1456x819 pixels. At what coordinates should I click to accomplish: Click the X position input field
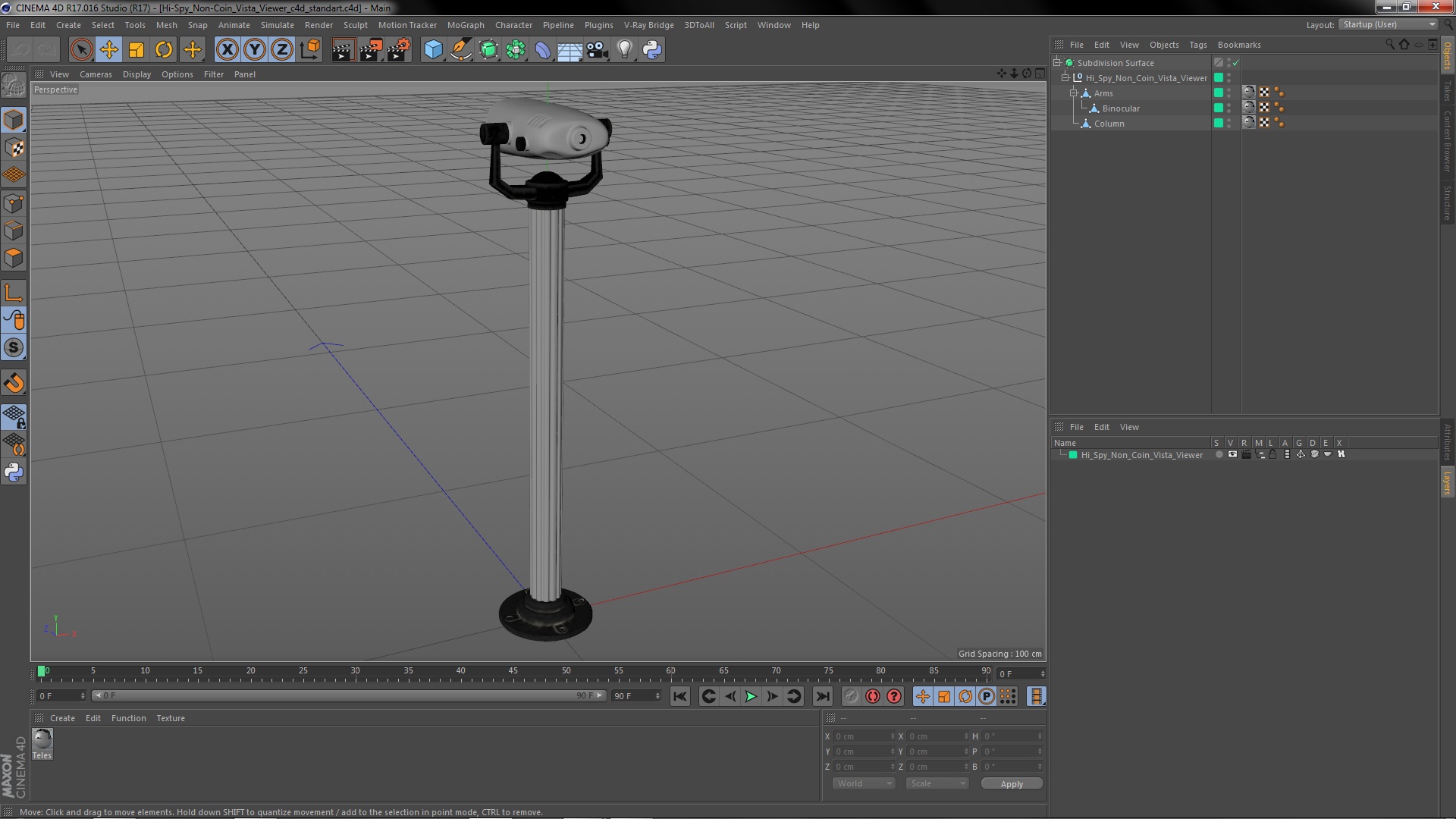coord(864,736)
